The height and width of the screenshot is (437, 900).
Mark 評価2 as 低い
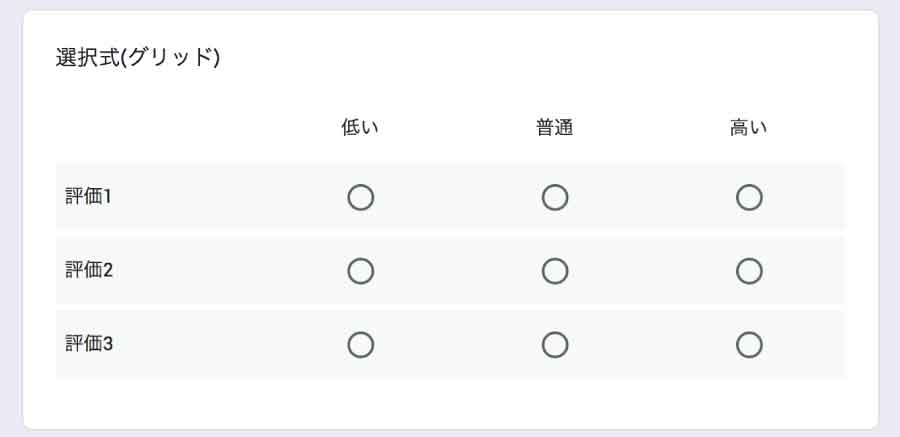click(361, 271)
